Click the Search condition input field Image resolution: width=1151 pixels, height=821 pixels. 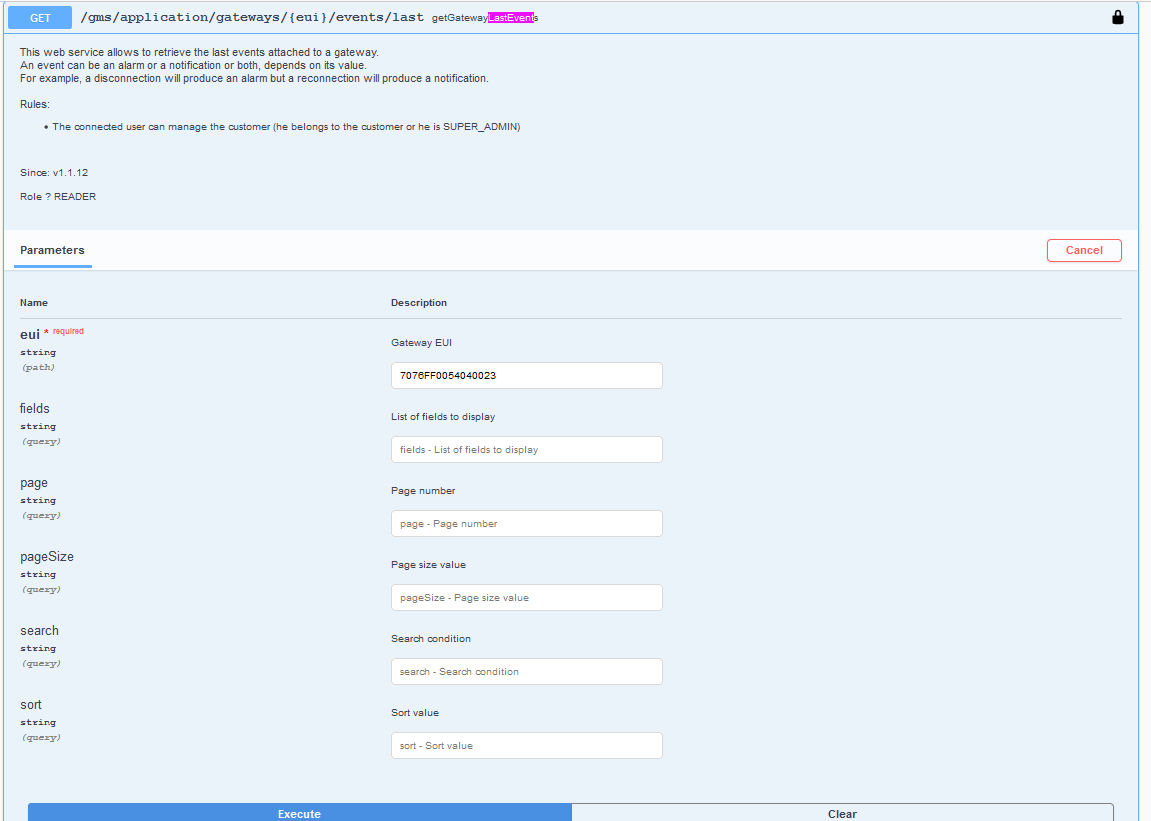pos(526,672)
